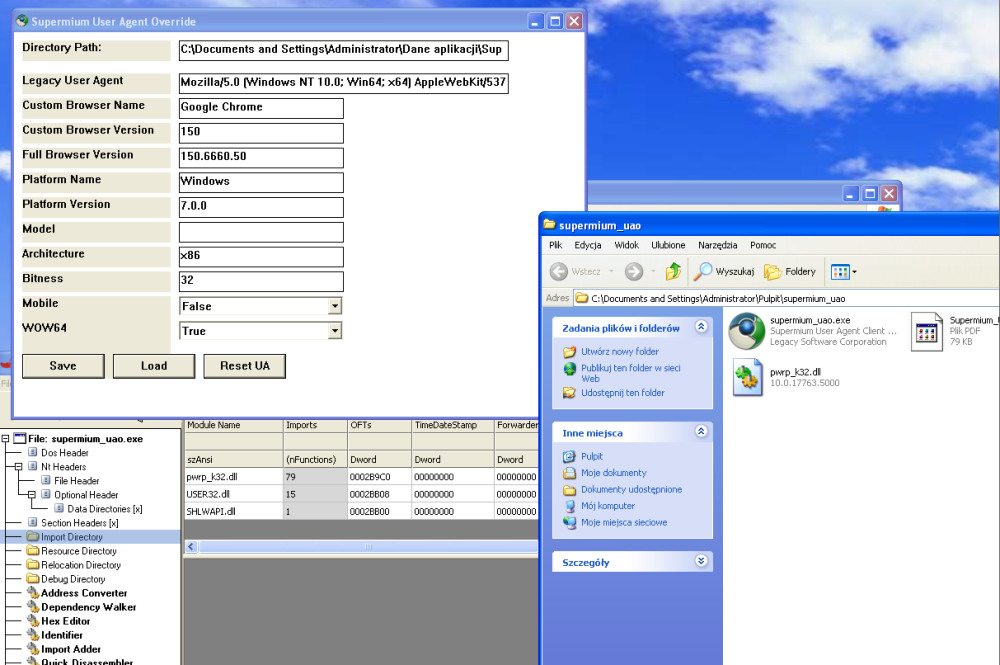Focus the Directory Path input field
The height and width of the screenshot is (665, 1000).
343,50
